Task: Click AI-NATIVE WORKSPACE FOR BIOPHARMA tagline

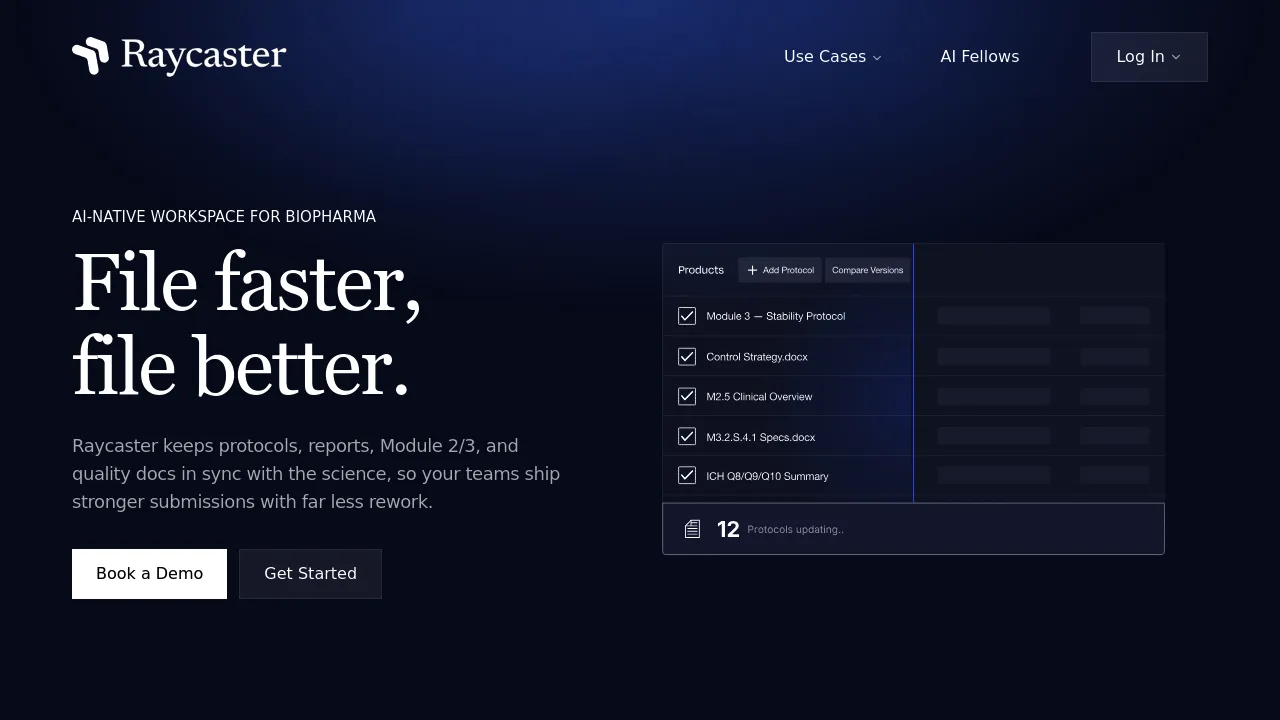Action: click(x=224, y=217)
